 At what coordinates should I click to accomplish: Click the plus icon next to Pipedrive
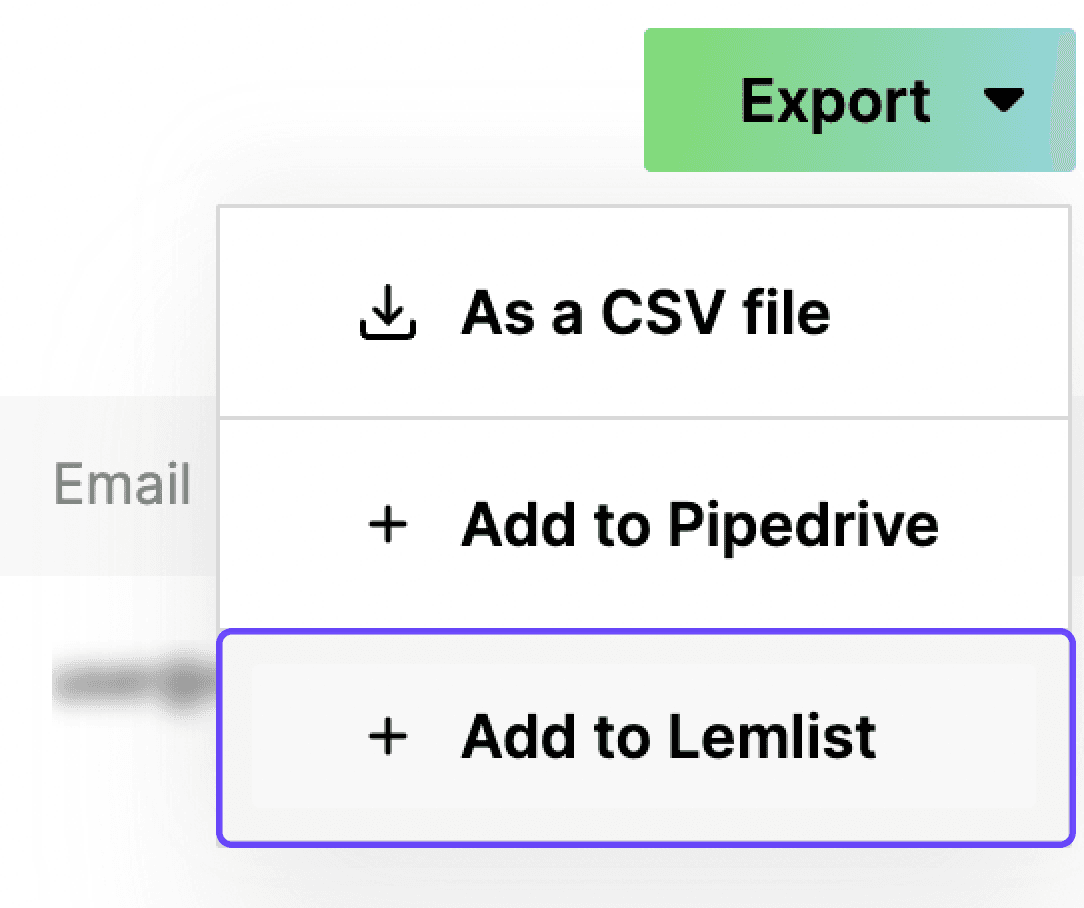pyautogui.click(x=387, y=525)
